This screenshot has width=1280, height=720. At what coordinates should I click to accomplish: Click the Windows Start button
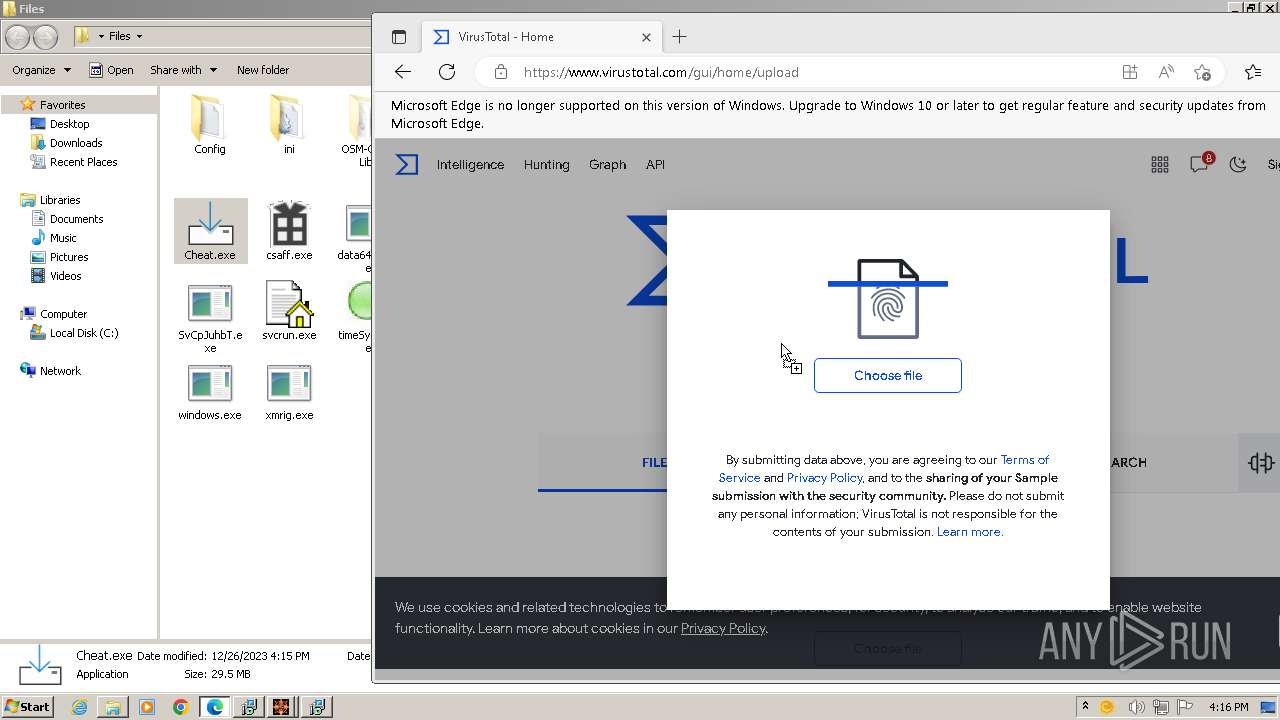click(27, 707)
